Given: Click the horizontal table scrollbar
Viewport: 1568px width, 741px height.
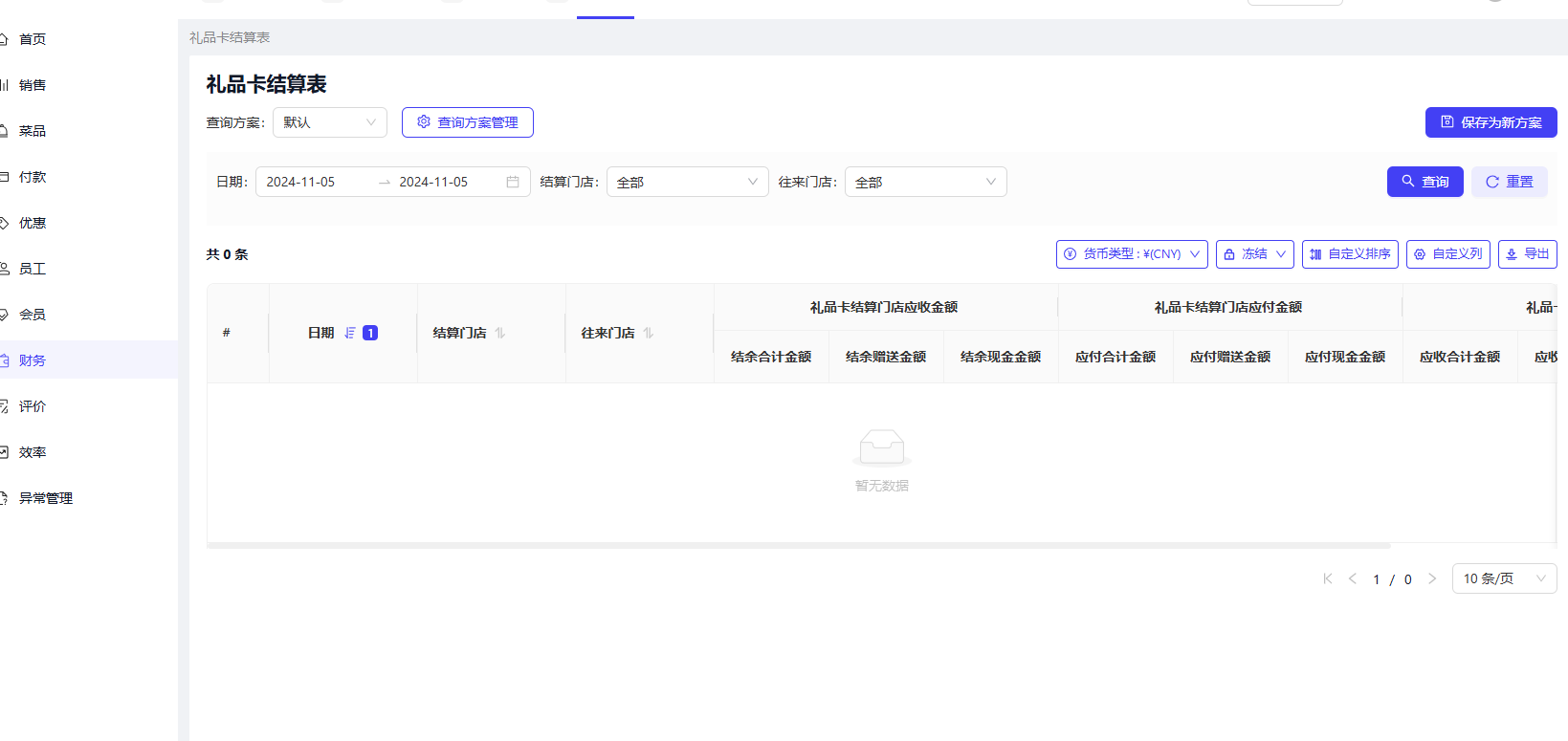Looking at the screenshot, I should click(800, 545).
